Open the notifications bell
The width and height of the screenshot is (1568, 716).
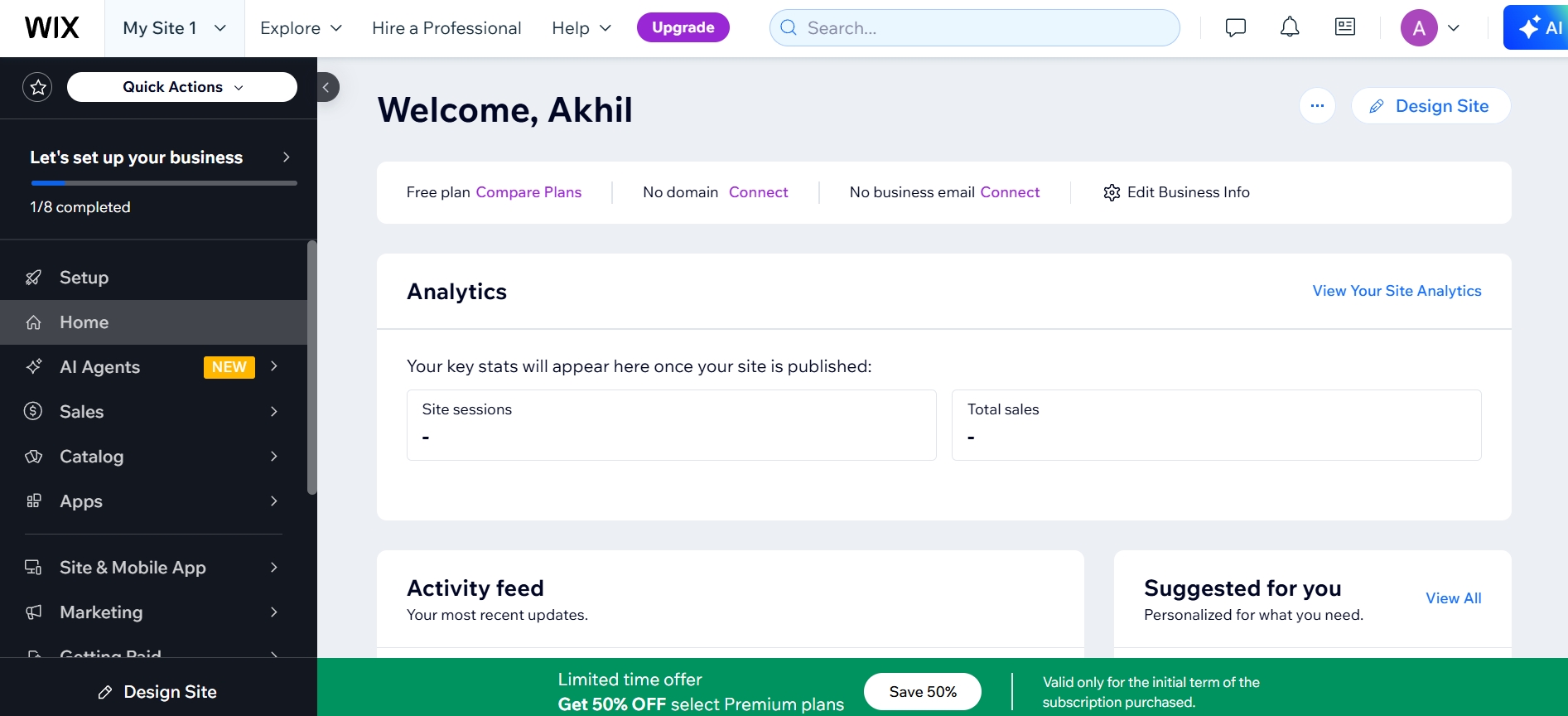click(1290, 27)
